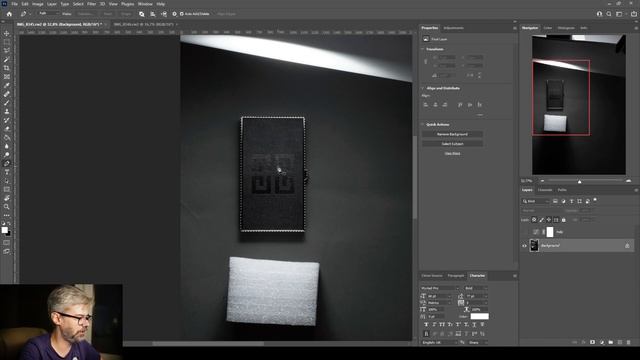Select the Hand tool

tap(7, 198)
